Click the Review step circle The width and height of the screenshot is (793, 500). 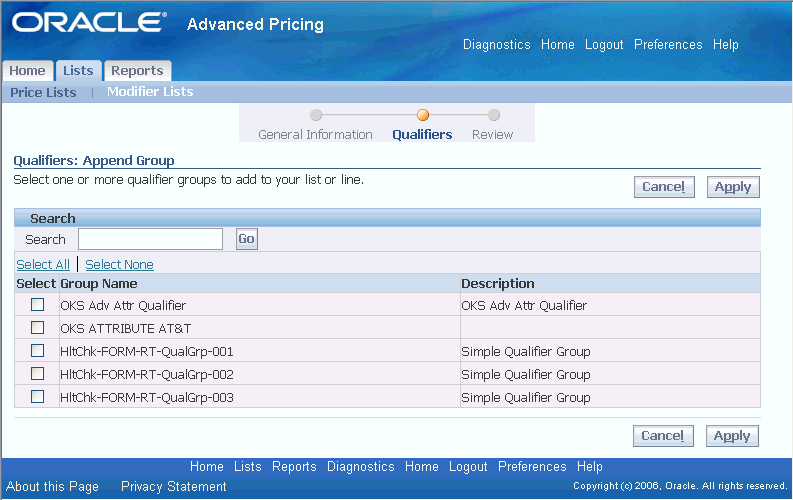tap(494, 115)
